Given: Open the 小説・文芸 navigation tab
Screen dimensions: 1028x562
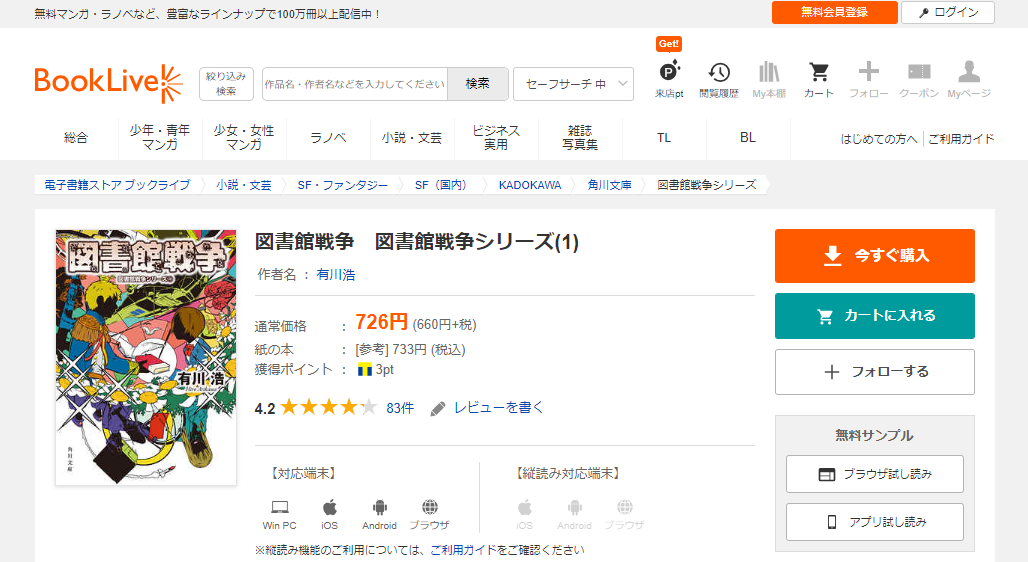Looking at the screenshot, I should point(412,138).
